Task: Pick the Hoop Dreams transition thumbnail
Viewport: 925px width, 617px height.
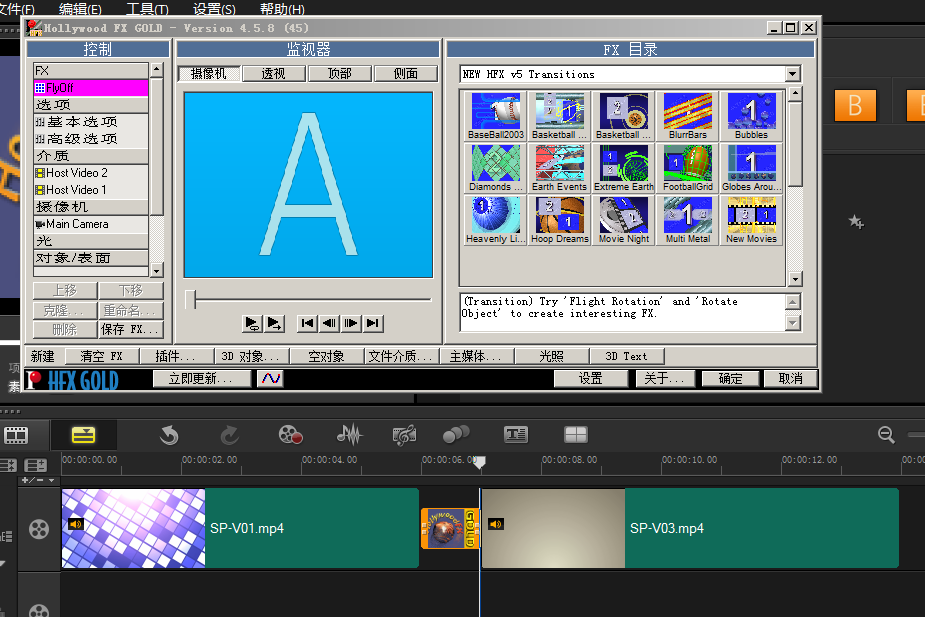Action: pos(559,220)
